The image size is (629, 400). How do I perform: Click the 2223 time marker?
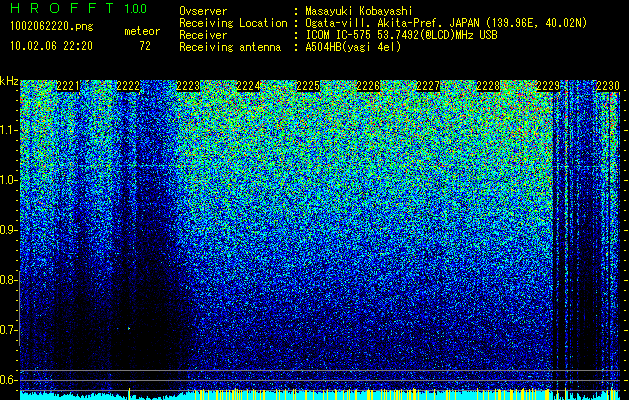point(188,86)
